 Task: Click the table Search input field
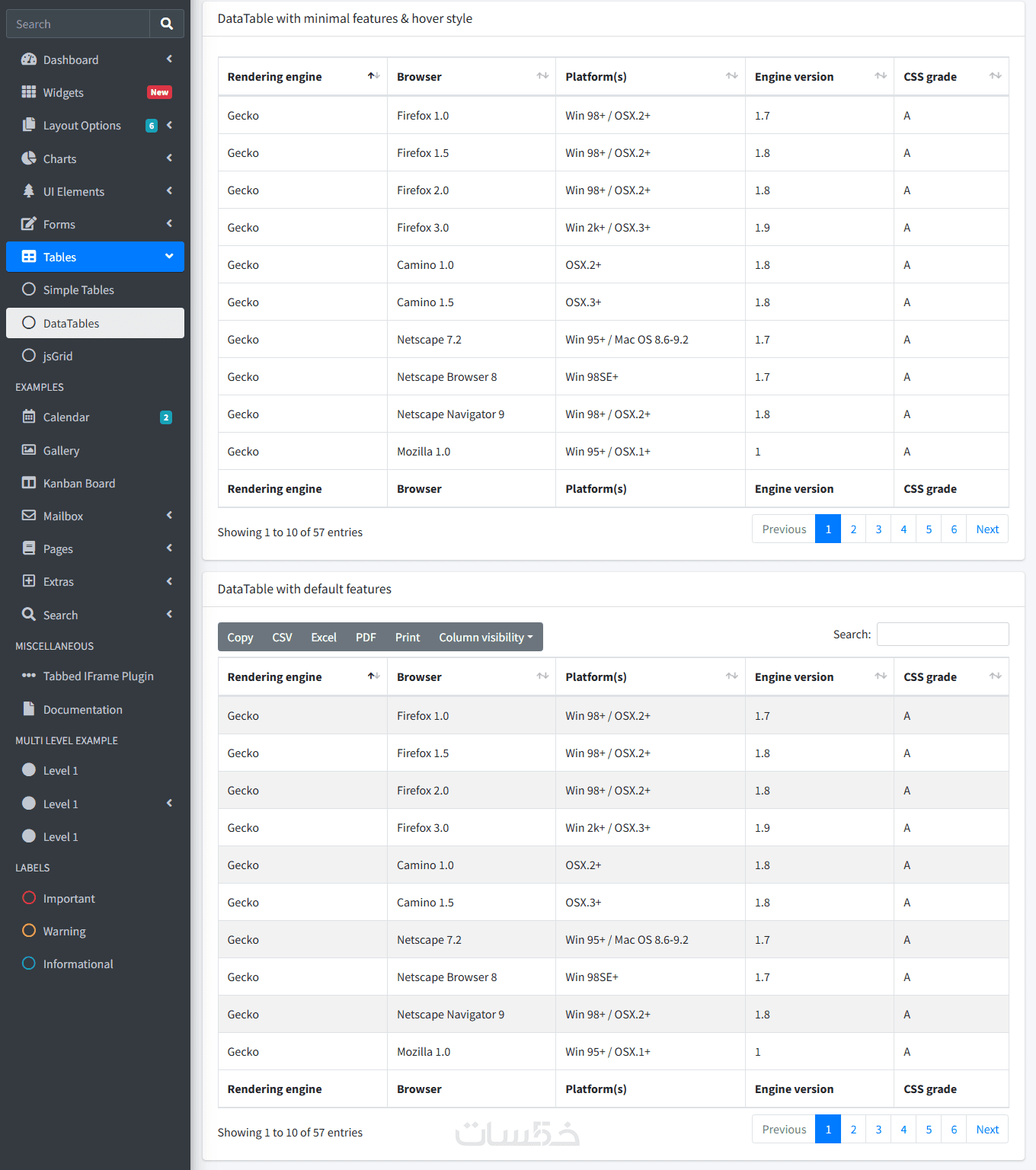943,634
